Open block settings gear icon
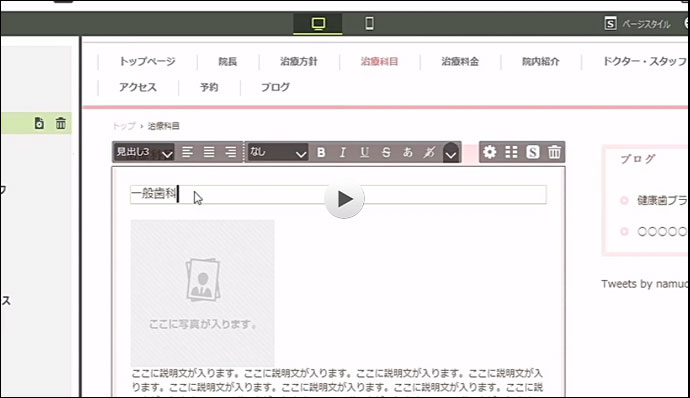690x398 pixels. pyautogui.click(x=489, y=152)
